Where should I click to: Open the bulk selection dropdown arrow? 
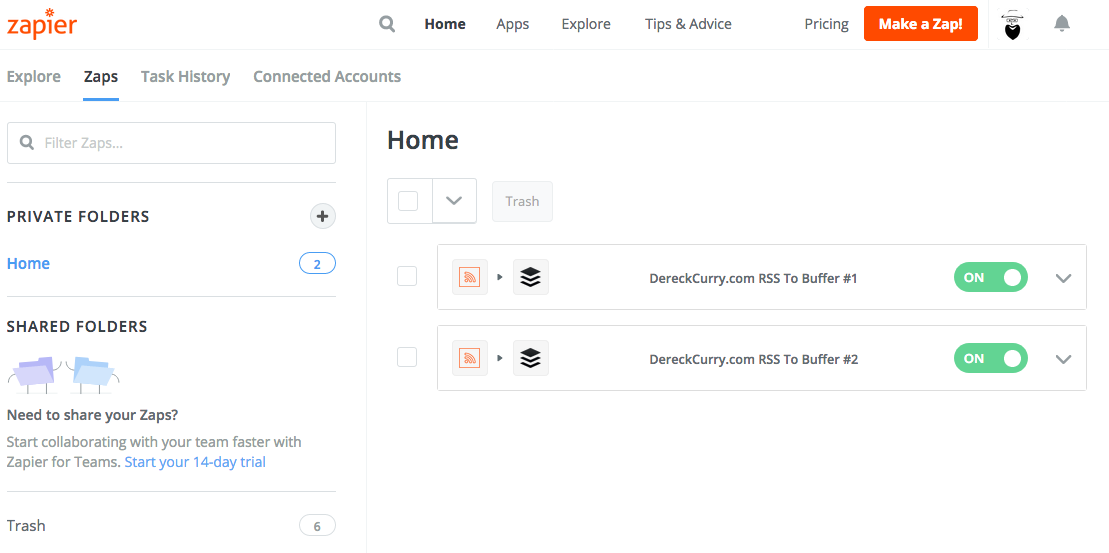coord(454,202)
